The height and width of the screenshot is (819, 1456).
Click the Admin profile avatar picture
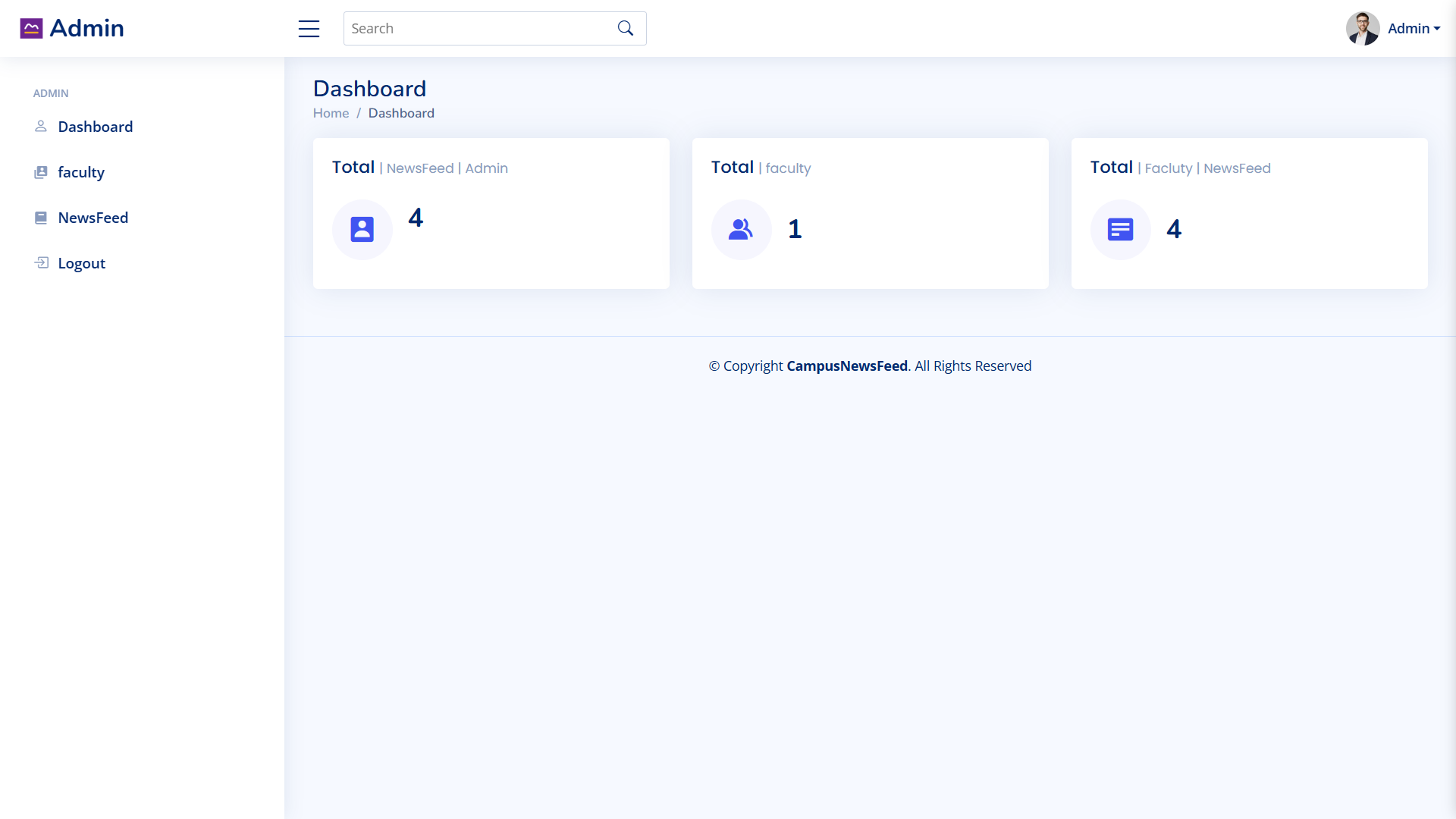(1363, 28)
